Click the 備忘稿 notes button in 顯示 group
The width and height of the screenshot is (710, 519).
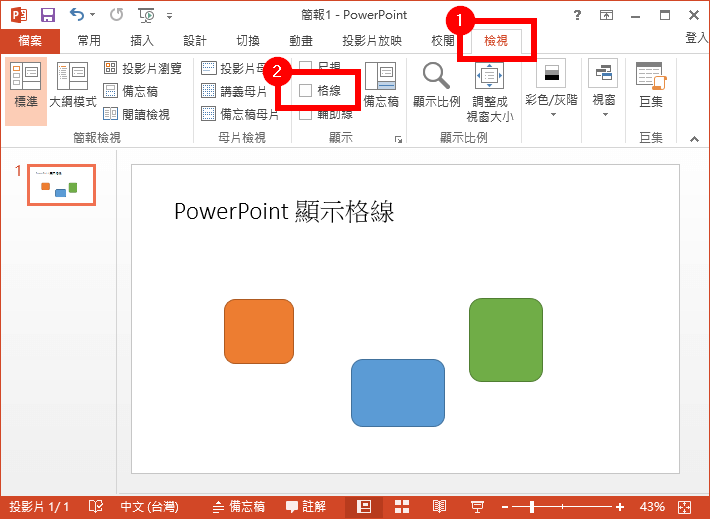(381, 85)
